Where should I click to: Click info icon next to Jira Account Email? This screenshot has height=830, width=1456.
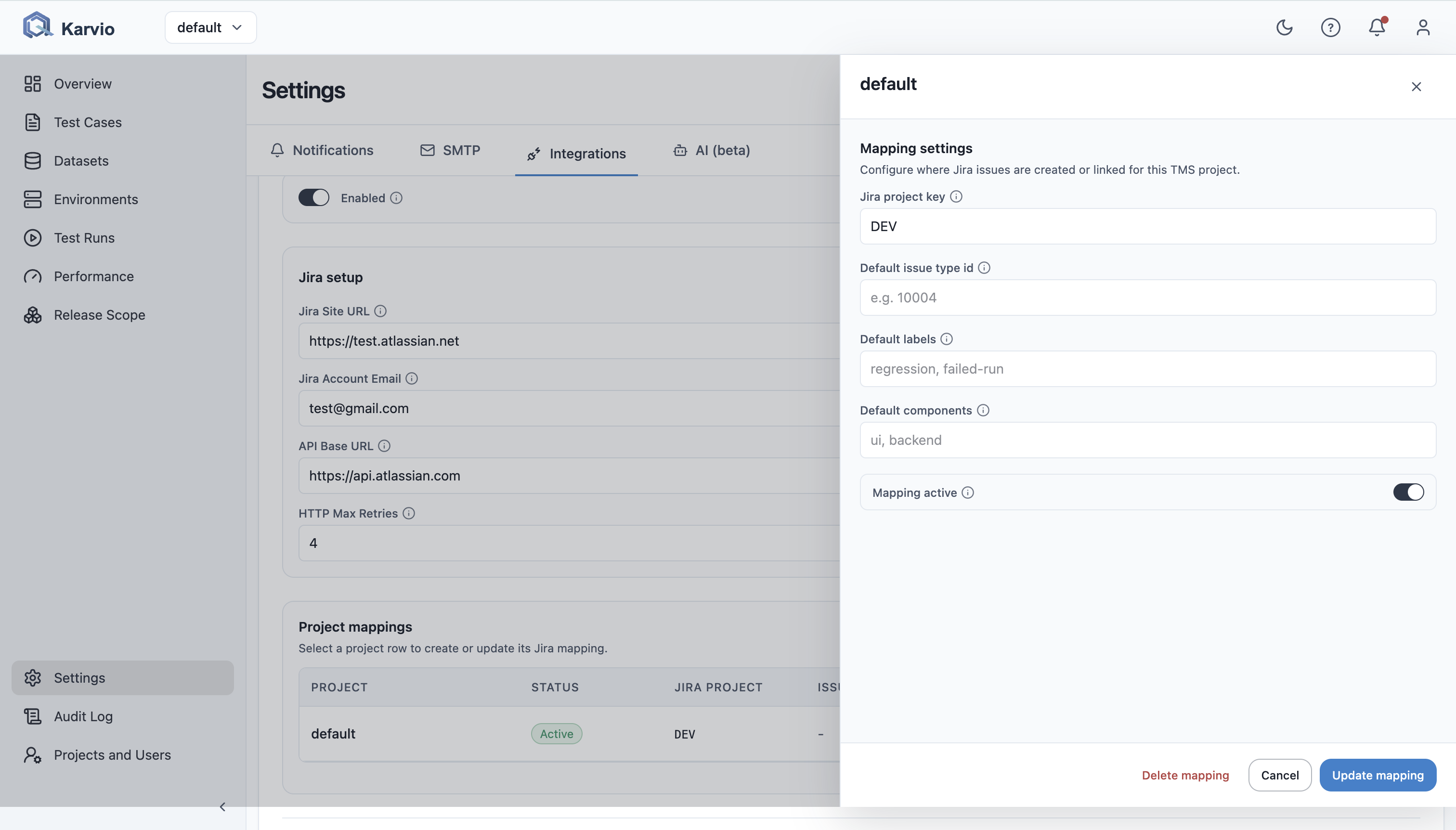[x=412, y=378]
